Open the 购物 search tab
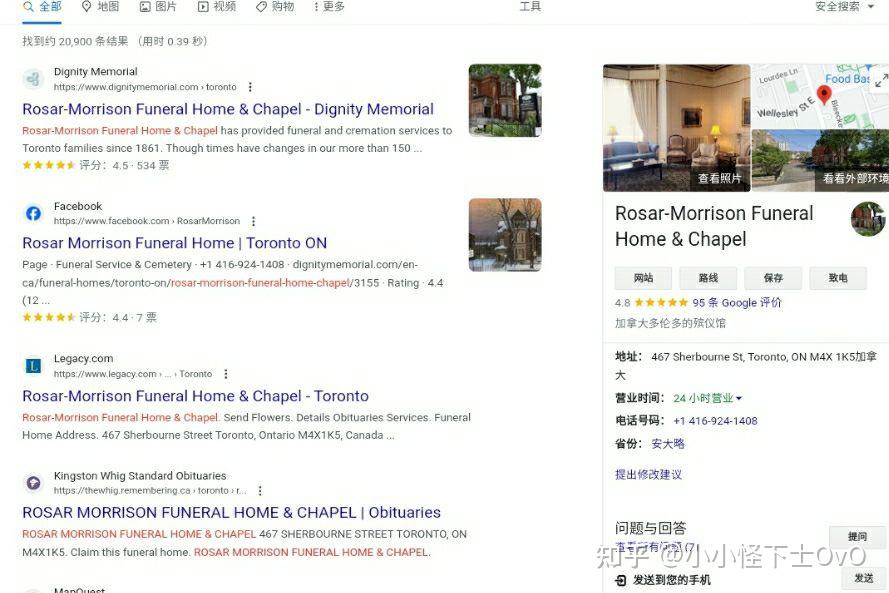 pyautogui.click(x=275, y=7)
